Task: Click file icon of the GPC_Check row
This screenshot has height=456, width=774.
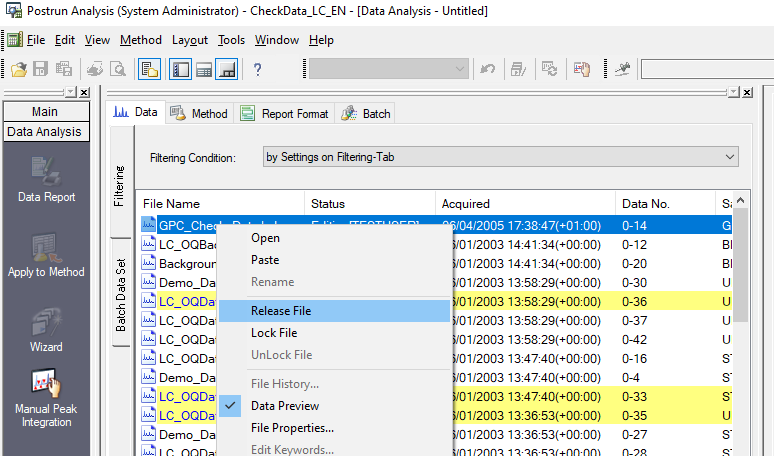Action: [148, 225]
